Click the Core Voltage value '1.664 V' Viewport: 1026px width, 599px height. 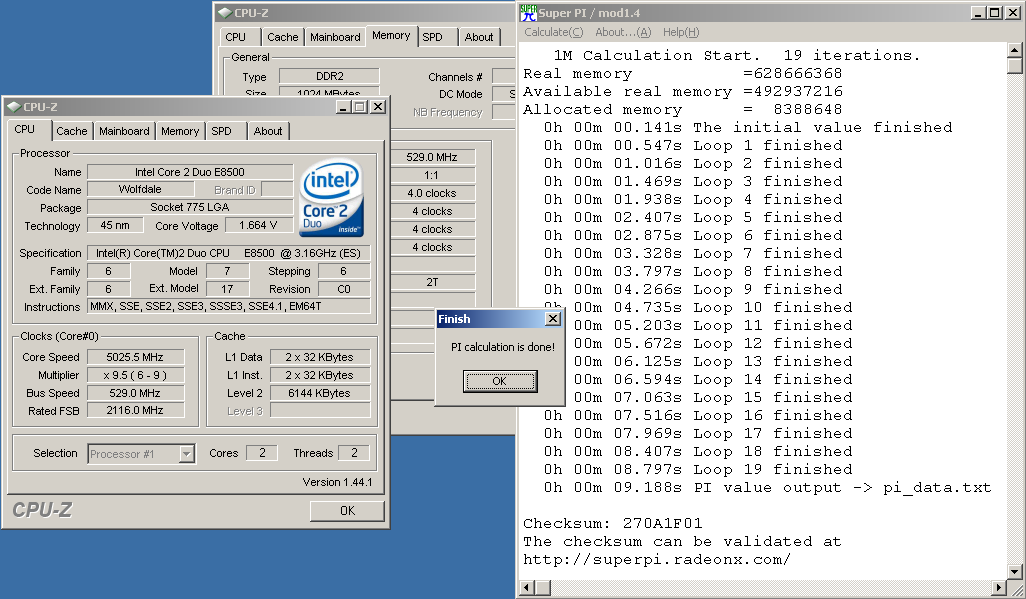pos(258,225)
